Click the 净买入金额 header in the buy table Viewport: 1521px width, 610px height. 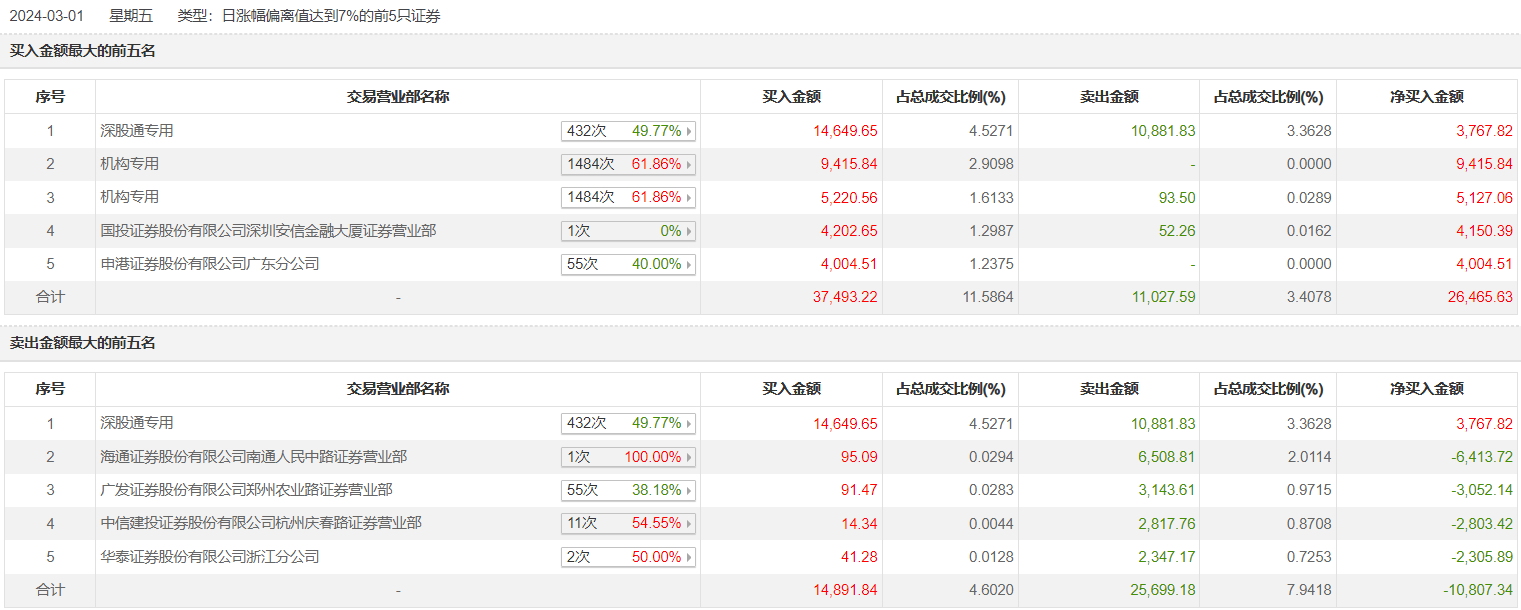coord(1426,97)
